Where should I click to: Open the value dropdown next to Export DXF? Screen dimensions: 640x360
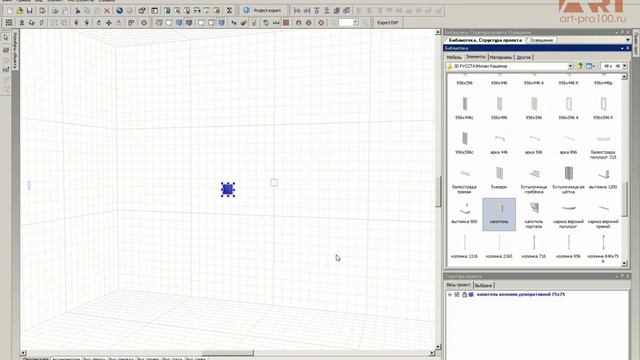356,22
